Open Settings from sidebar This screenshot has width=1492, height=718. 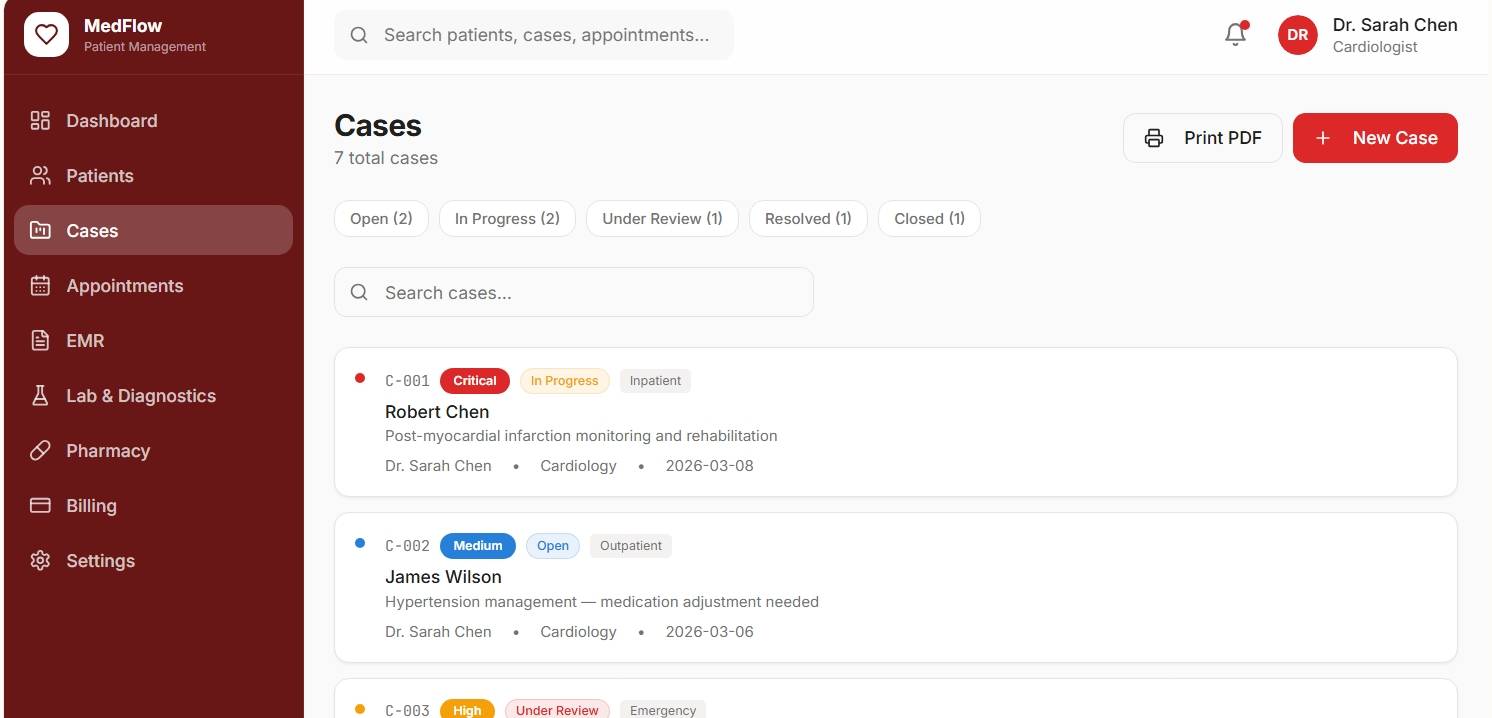153,561
